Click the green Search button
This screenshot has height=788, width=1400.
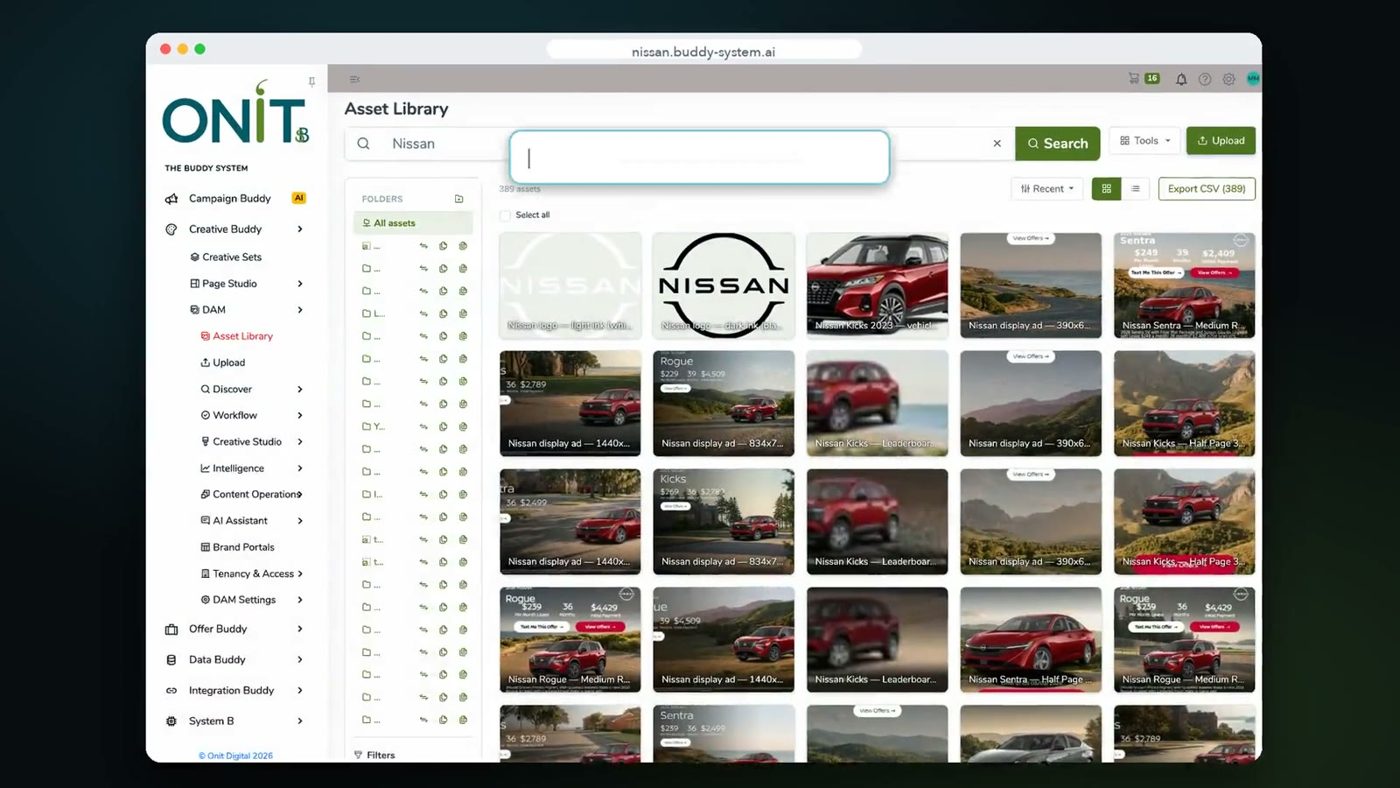coord(1057,144)
